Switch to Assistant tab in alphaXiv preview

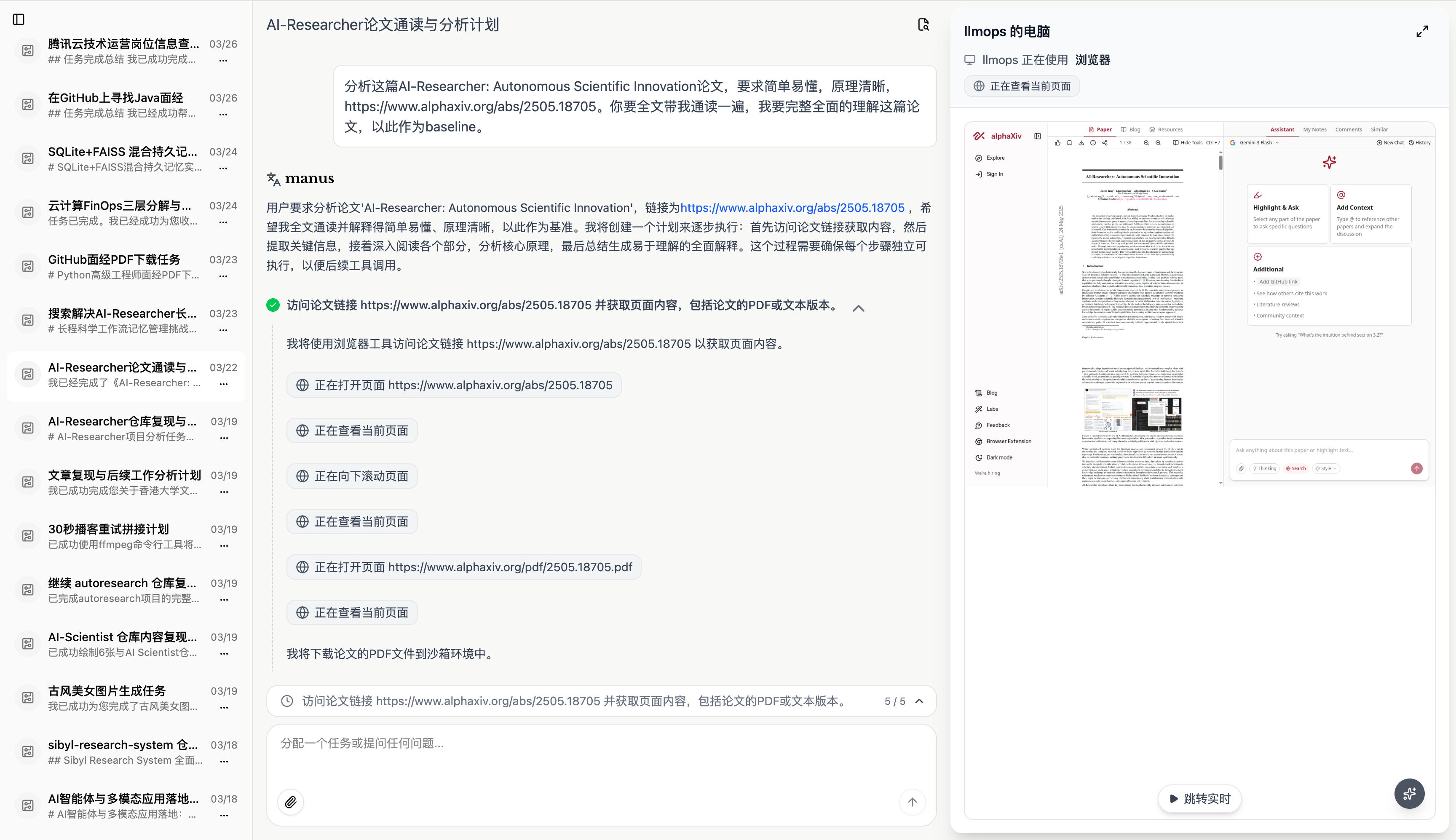(1282, 130)
